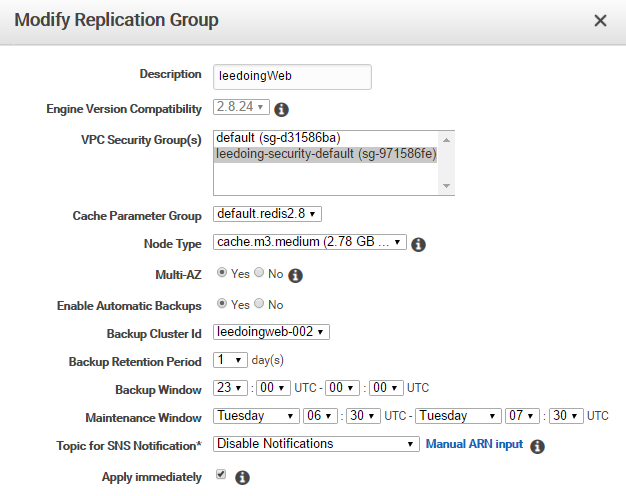Image resolution: width=626 pixels, height=496 pixels.
Task: Select Multi-AZ No radio button
Action: click(259, 273)
